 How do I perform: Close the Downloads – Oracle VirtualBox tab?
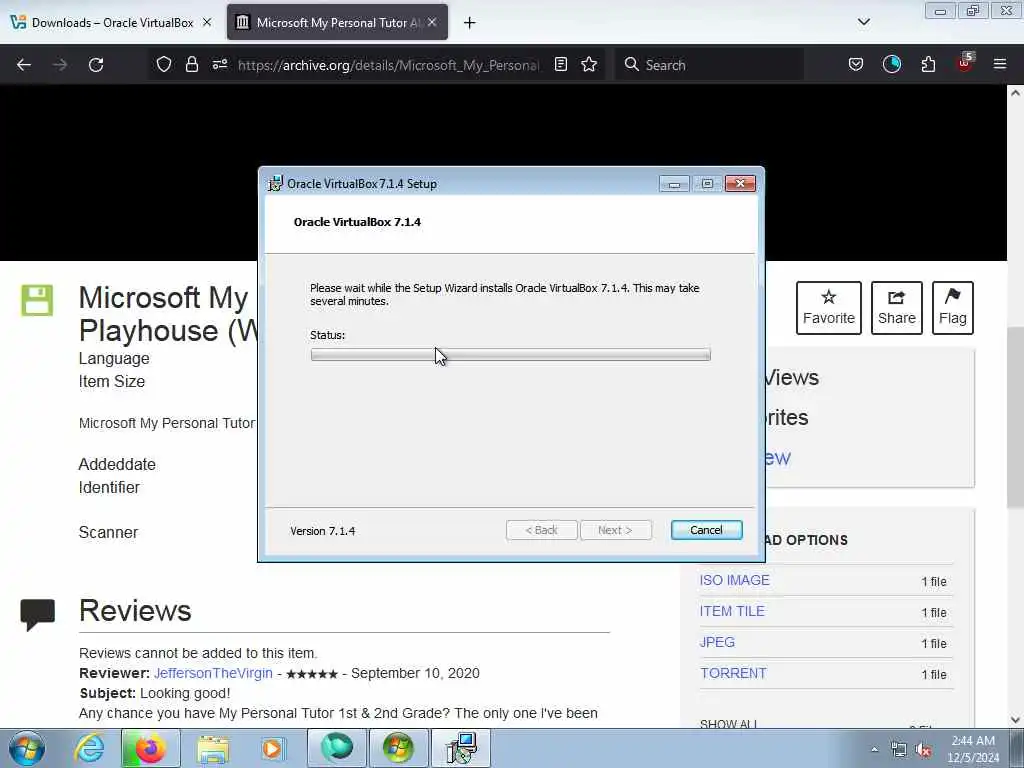point(207,22)
